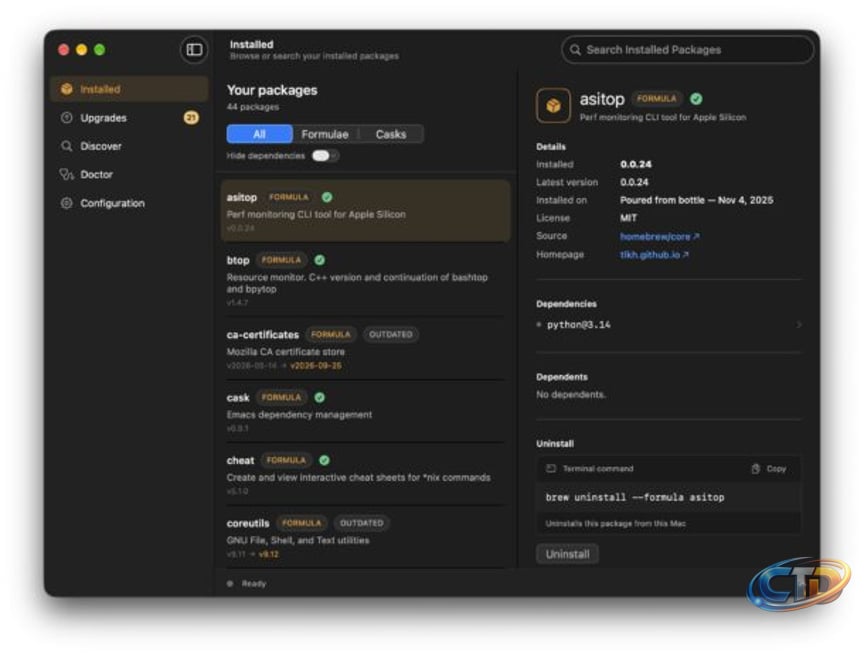Switch to the Formulae filter tab

click(325, 134)
